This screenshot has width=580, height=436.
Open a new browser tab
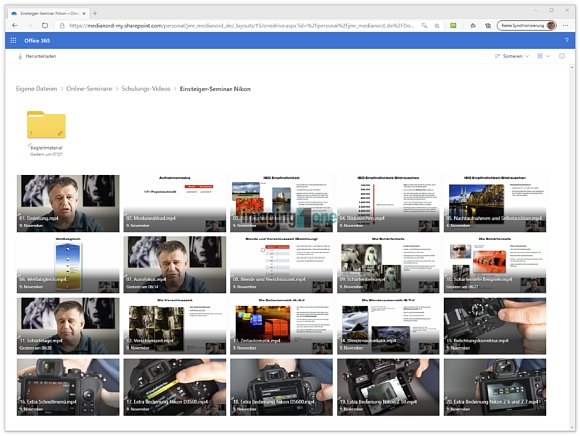[95, 13]
